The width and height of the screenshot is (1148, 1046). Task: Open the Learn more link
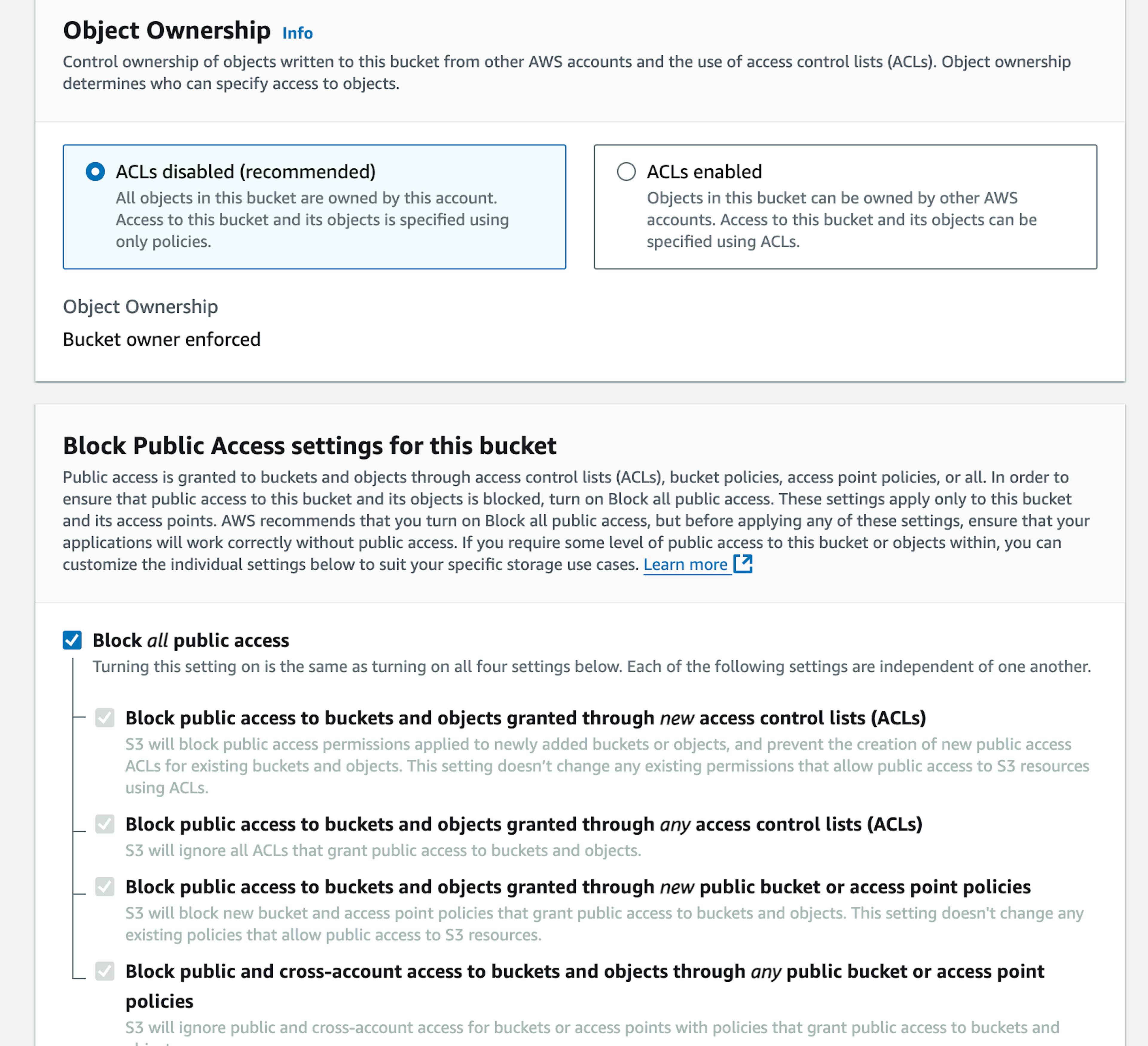pos(686,565)
